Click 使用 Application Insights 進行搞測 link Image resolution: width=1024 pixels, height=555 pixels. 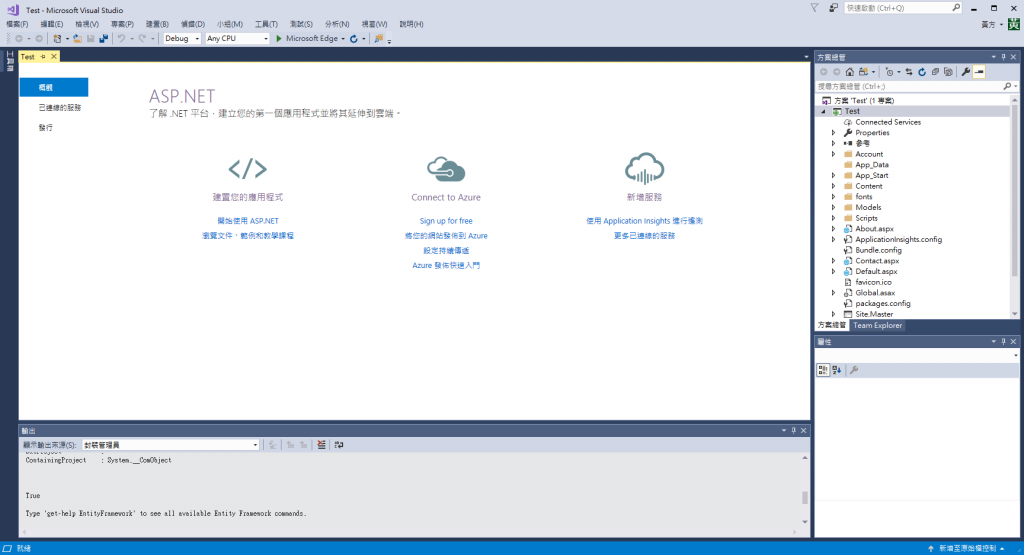tap(645, 221)
